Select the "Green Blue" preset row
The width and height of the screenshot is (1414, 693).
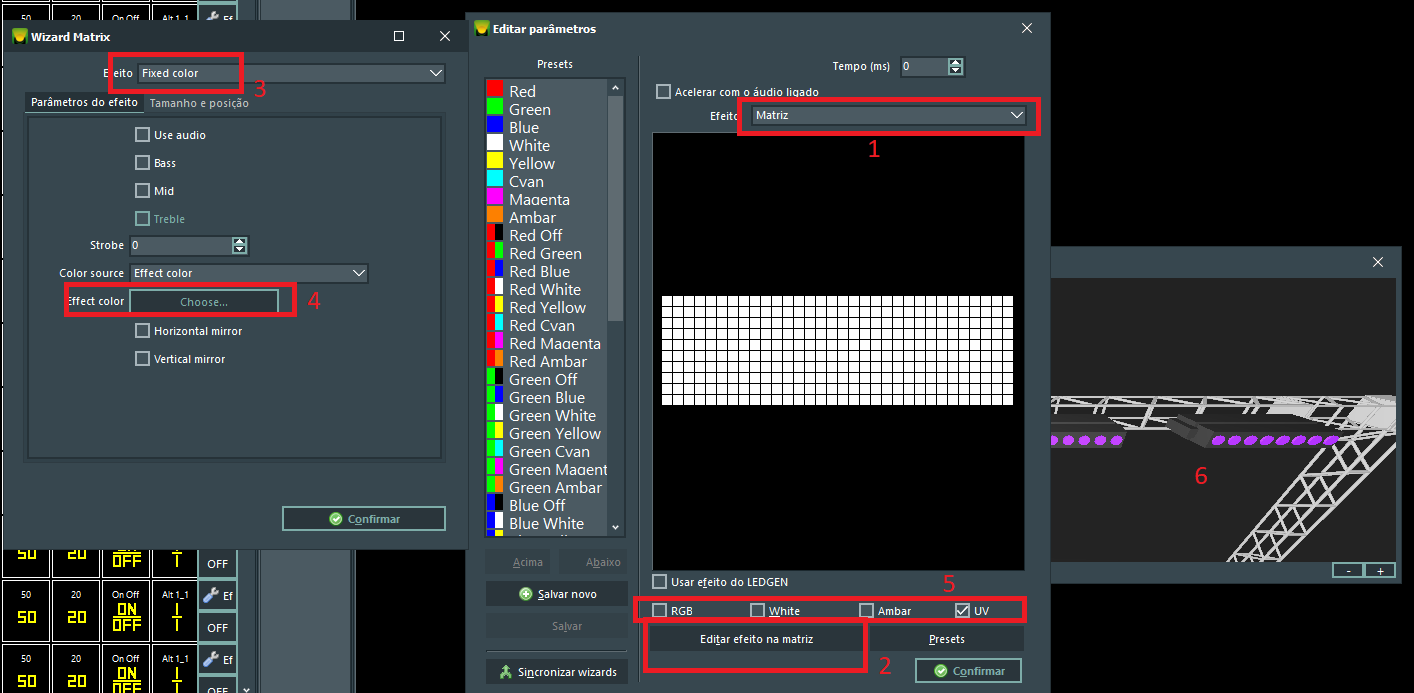coord(546,397)
